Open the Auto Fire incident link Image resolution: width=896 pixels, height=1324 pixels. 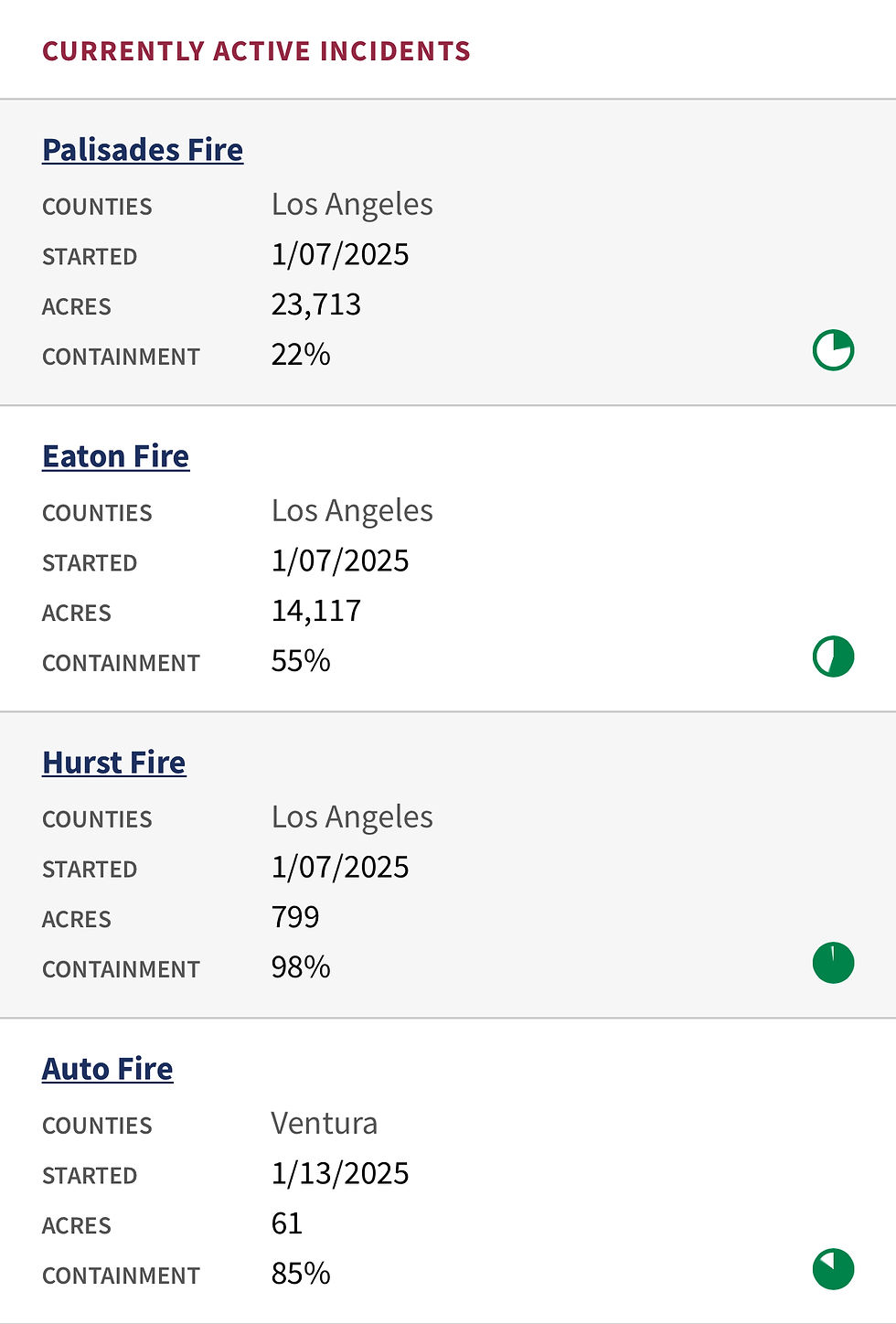[x=108, y=1069]
